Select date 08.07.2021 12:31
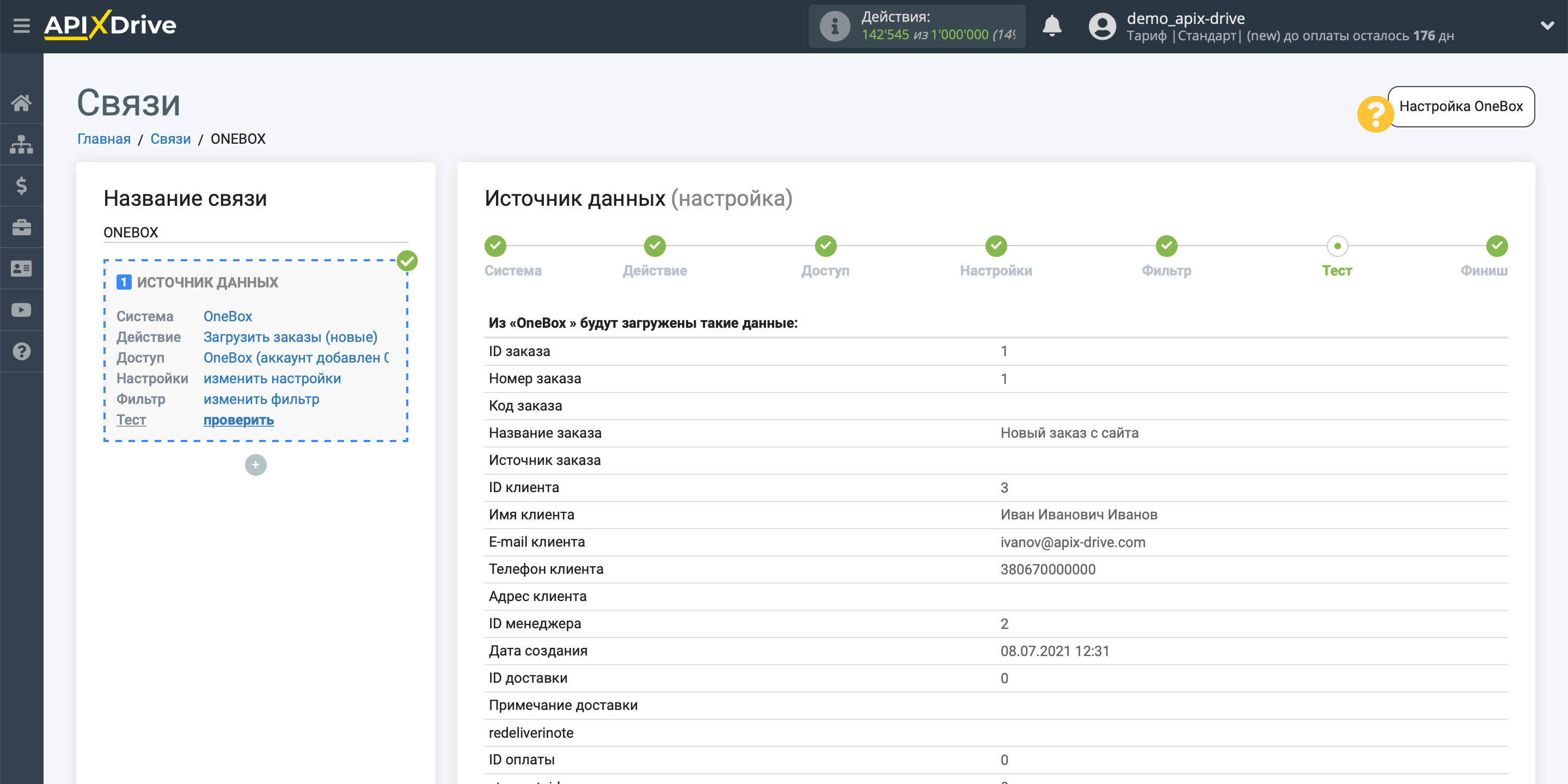The image size is (1568, 784). (x=1055, y=651)
